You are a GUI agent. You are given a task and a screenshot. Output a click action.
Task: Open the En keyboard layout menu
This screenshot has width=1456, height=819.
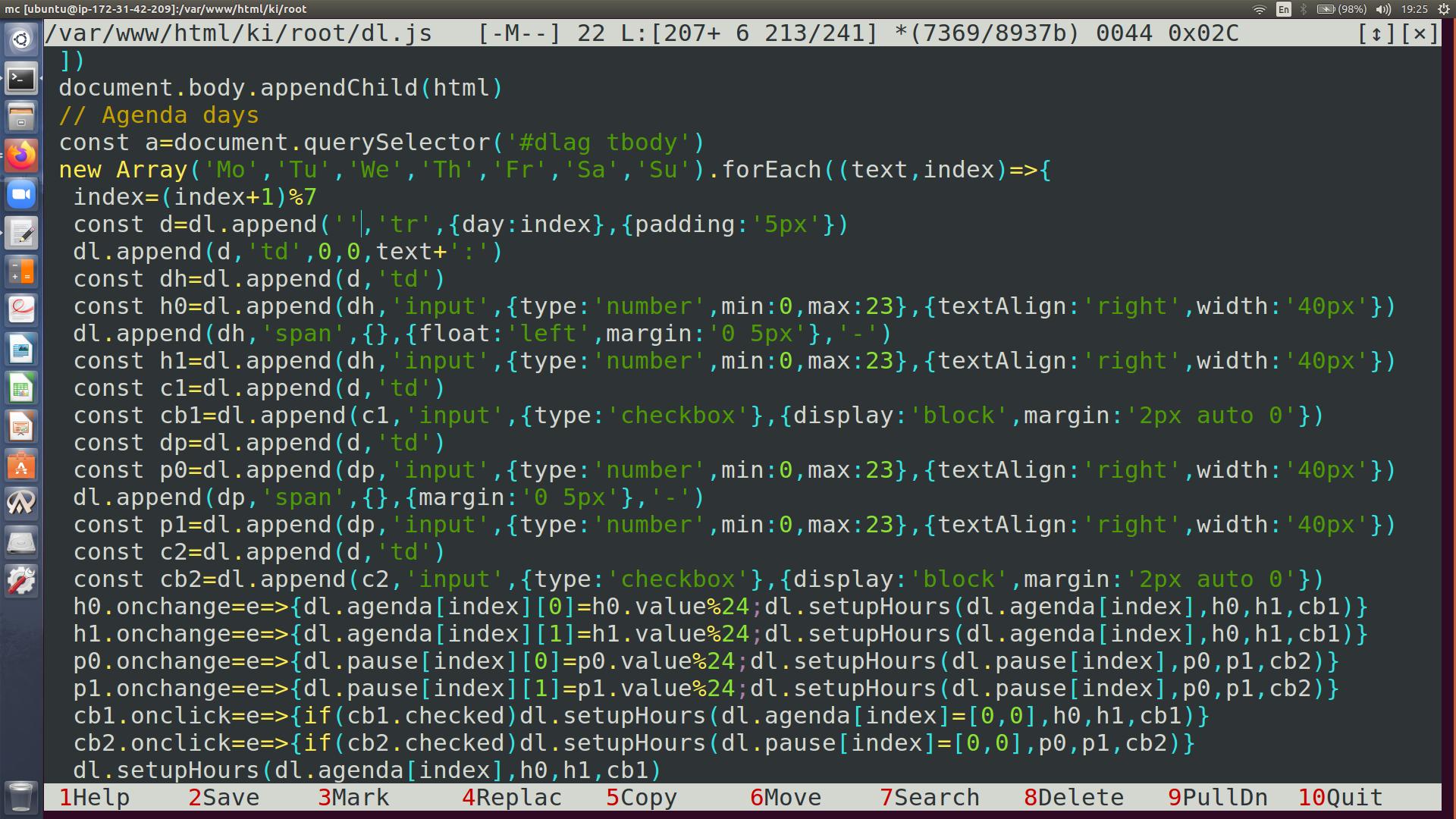coord(1283,9)
